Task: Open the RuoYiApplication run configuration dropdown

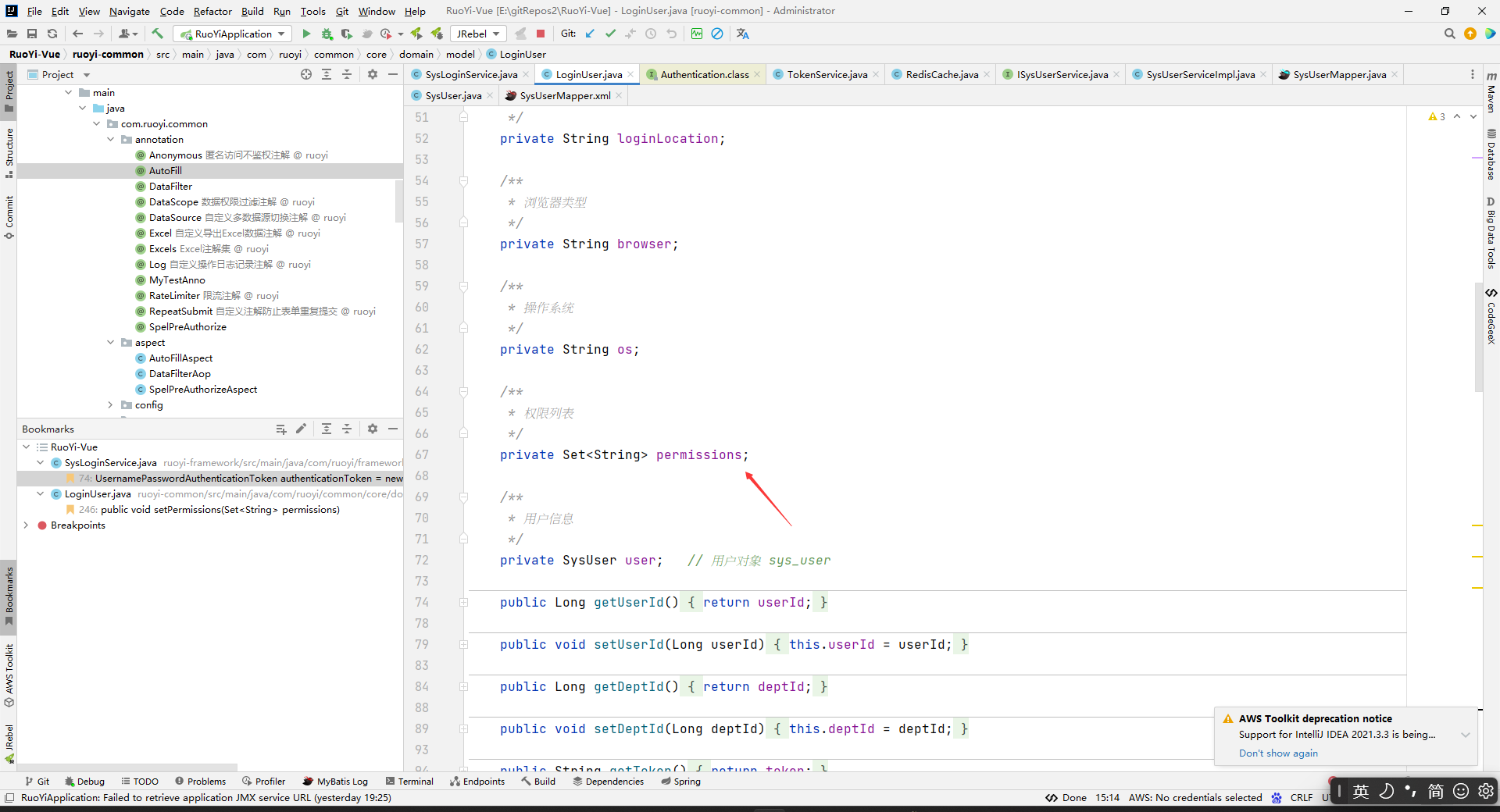Action: 233,34
